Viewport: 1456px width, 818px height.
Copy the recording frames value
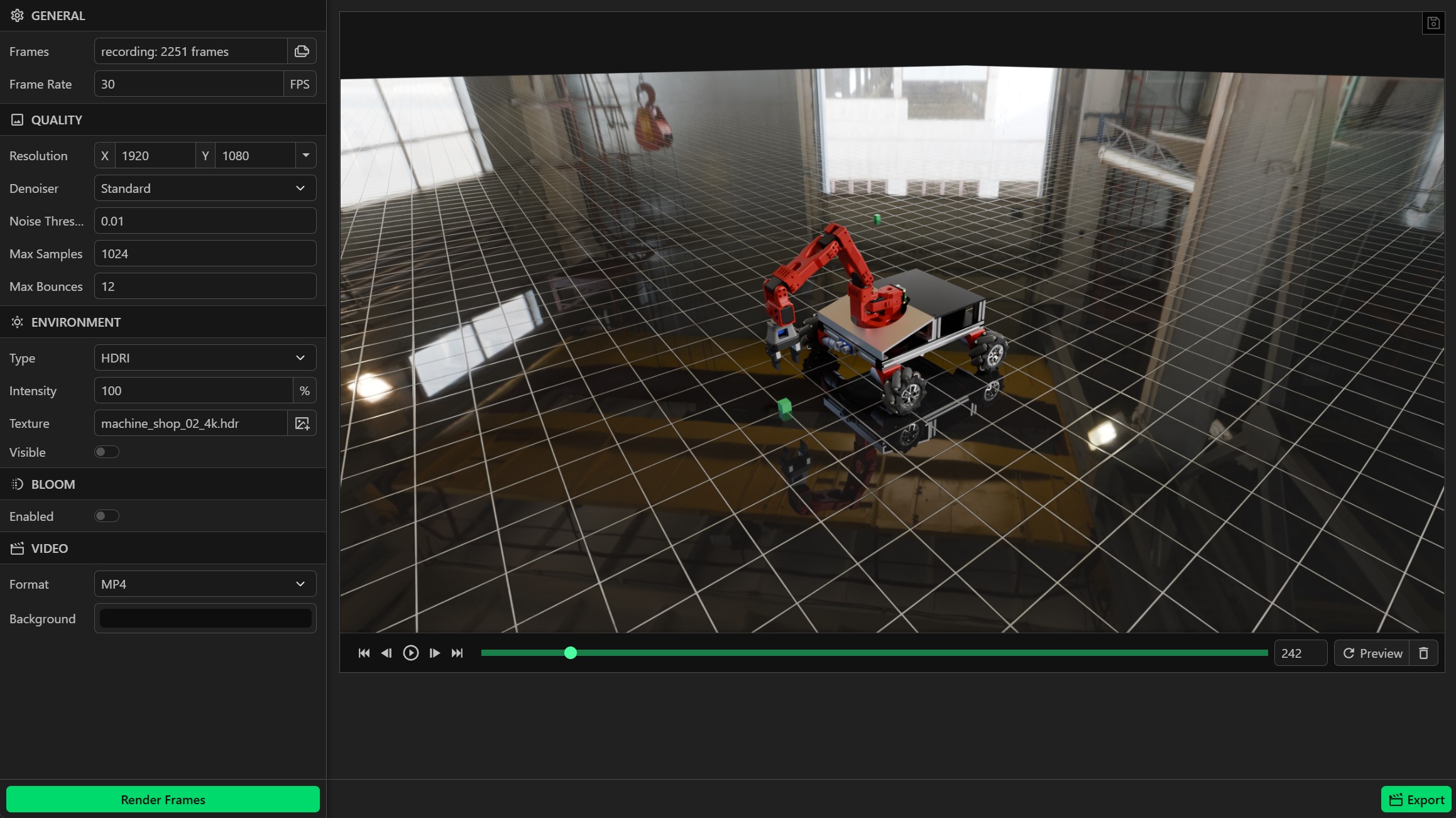(302, 51)
